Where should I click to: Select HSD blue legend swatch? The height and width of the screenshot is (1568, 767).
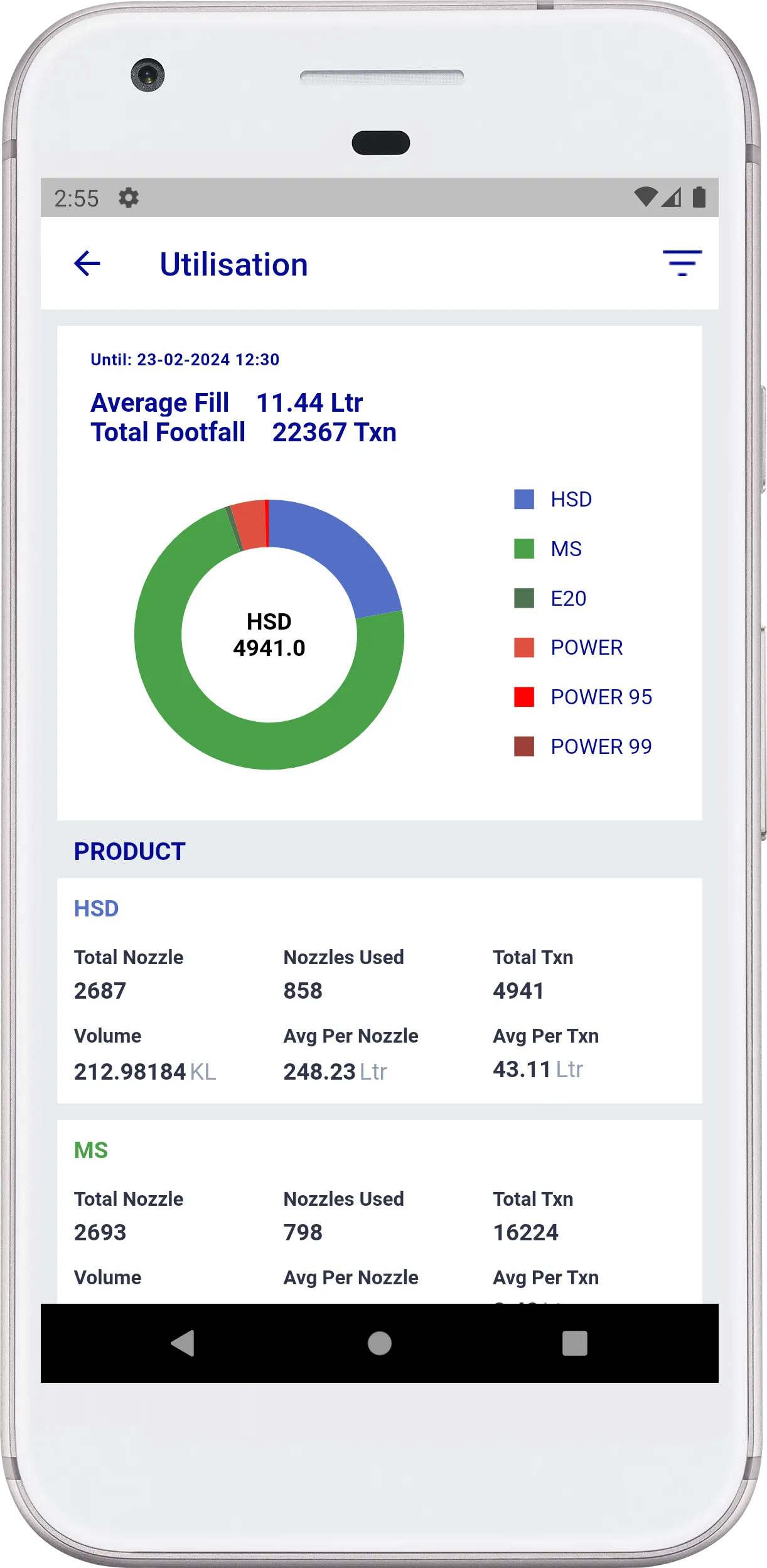click(x=524, y=499)
